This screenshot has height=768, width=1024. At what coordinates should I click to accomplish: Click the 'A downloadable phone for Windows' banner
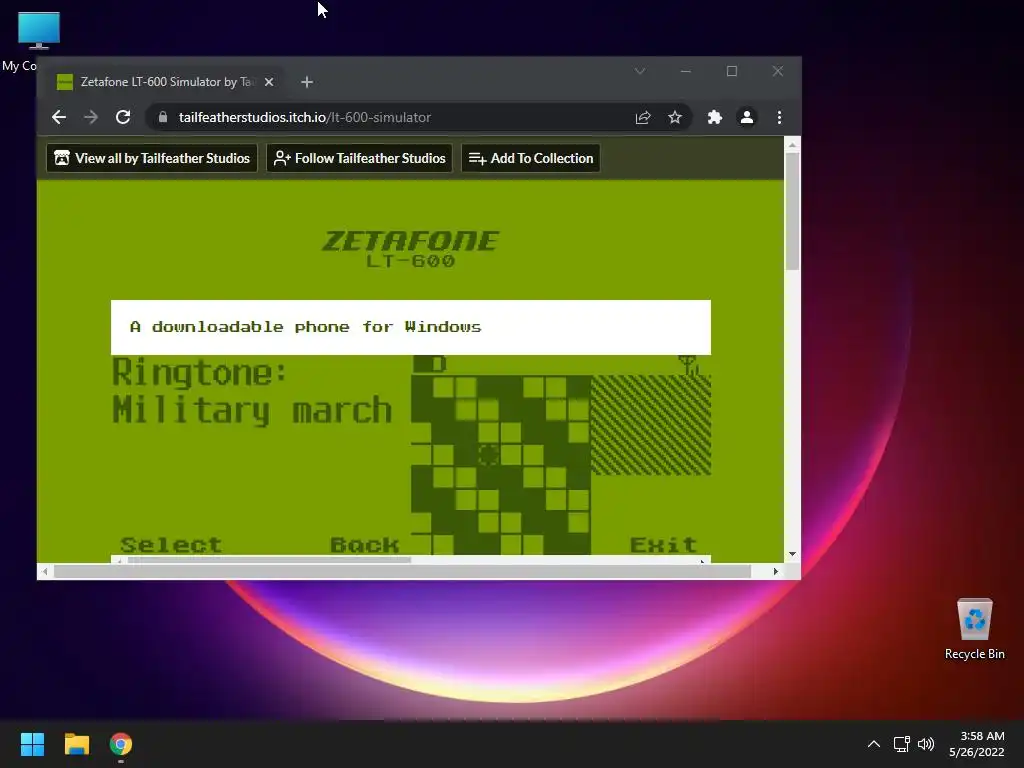tap(411, 327)
